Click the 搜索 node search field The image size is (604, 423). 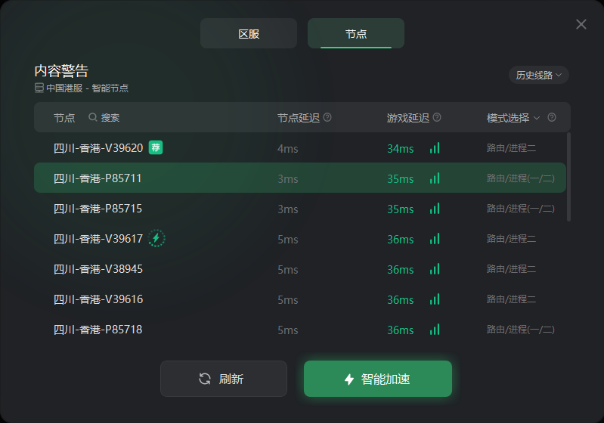click(x=110, y=118)
